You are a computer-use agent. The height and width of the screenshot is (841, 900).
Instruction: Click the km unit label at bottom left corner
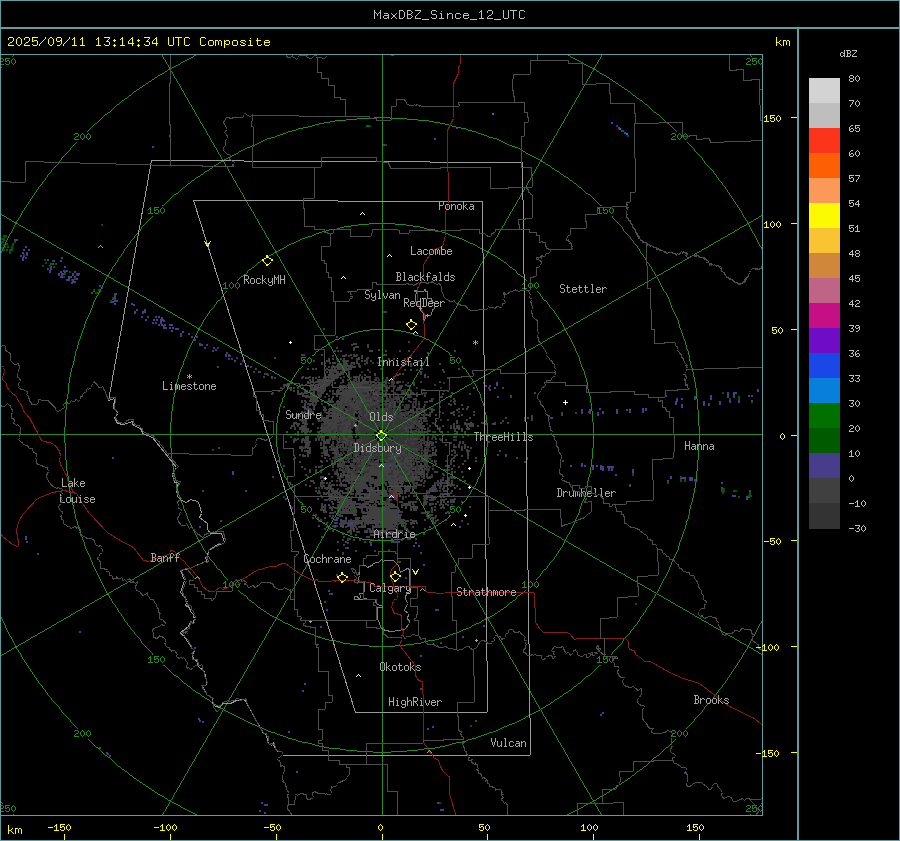coord(14,830)
